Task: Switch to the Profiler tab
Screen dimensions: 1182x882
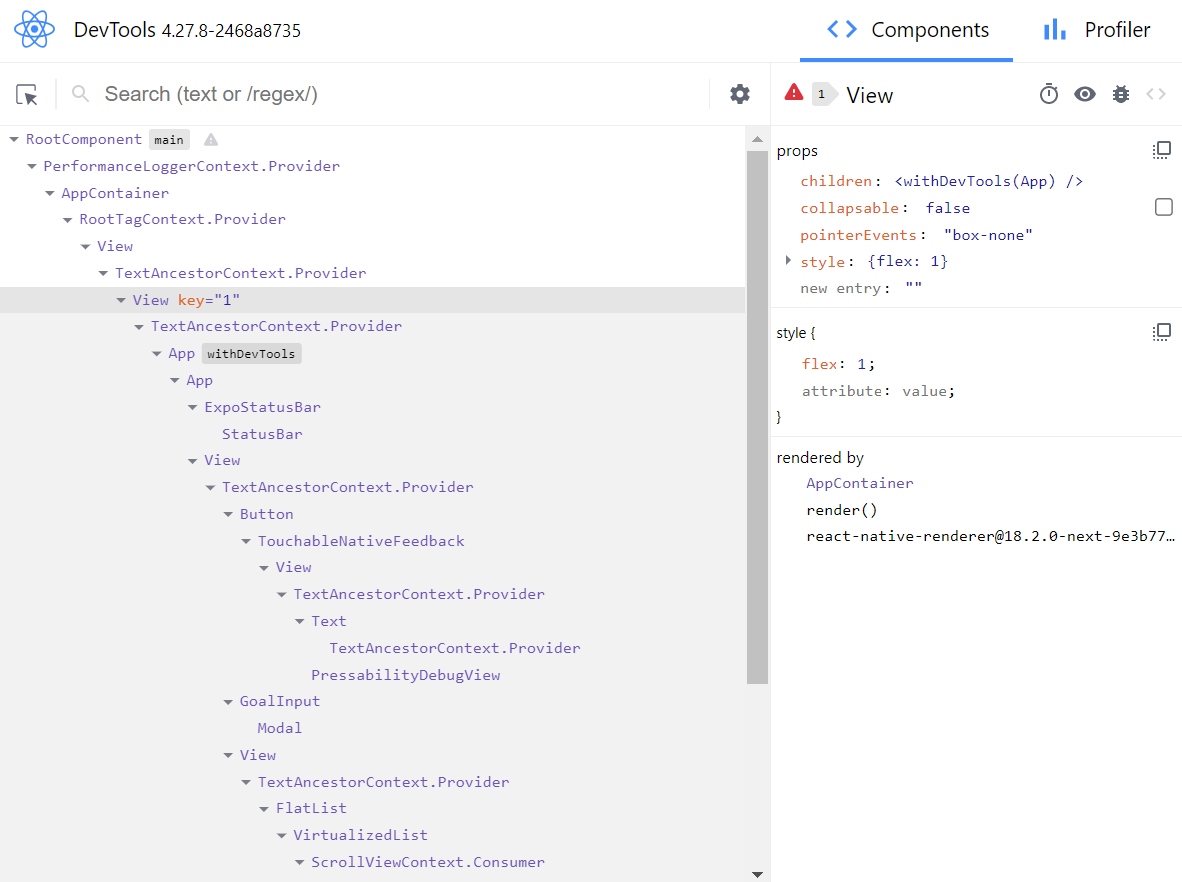Action: [x=1098, y=30]
